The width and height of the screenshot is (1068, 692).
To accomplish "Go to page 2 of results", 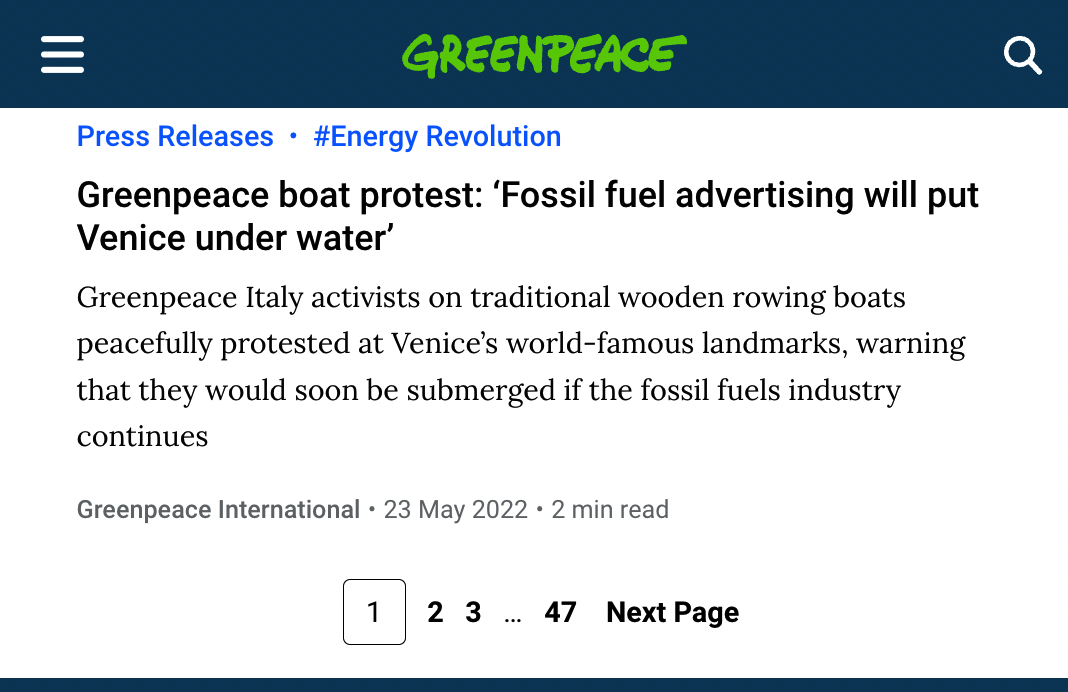I will tap(435, 612).
